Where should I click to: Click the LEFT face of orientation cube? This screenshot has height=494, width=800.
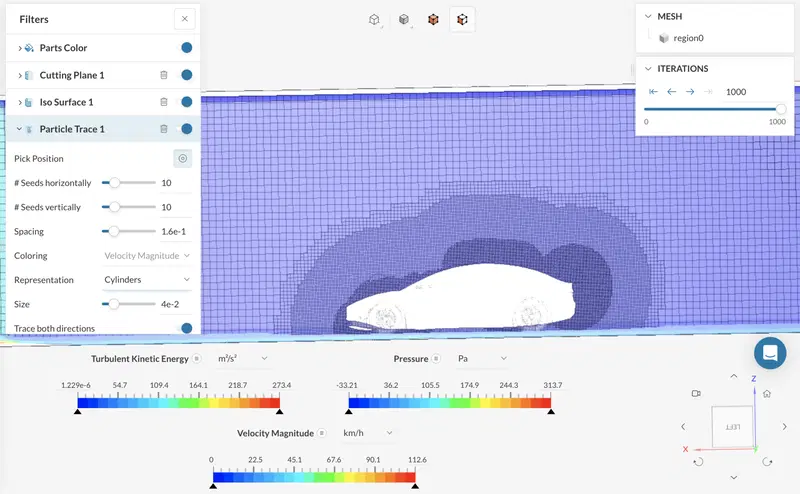(732, 427)
